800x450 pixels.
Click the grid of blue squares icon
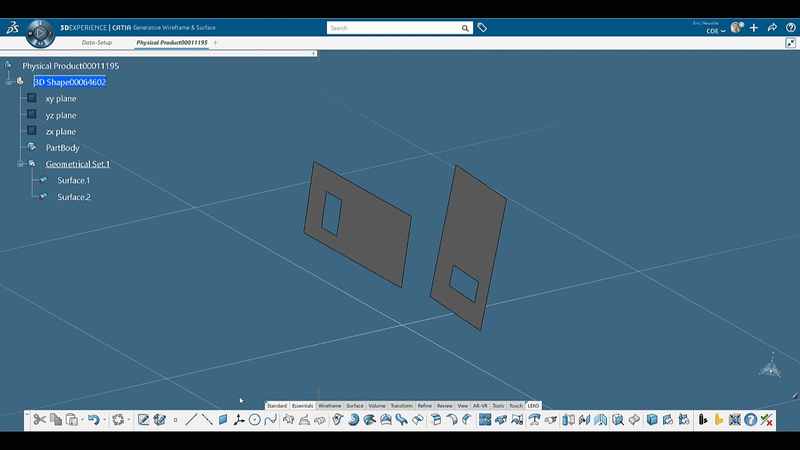point(485,420)
